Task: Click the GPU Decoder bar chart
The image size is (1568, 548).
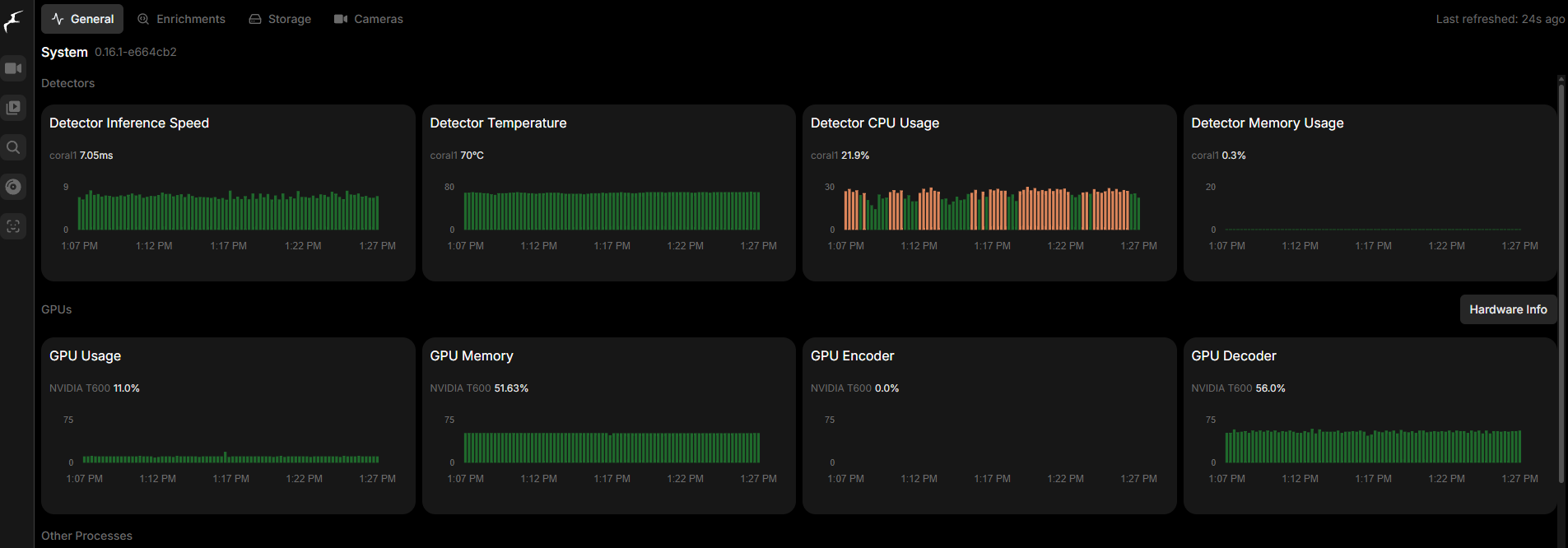Action: pos(1372,446)
